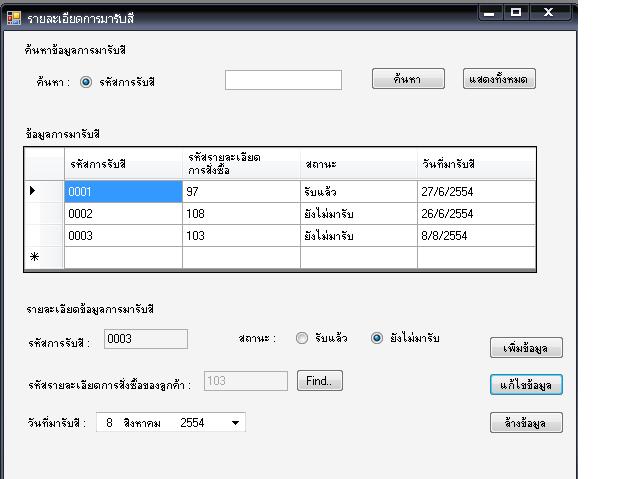
Task: Click the row header arrow for row 0001
Action: tap(44, 191)
